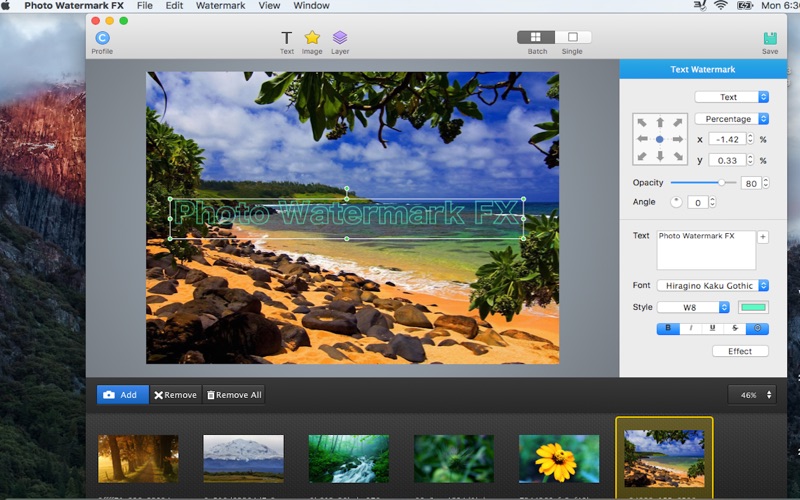Add a Text watermark from toolbar
The height and width of the screenshot is (500, 800).
pyautogui.click(x=287, y=42)
